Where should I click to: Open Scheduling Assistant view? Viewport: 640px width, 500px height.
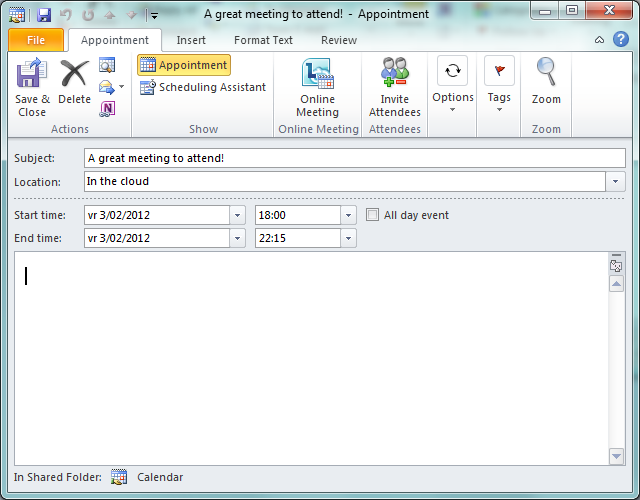coord(202,87)
